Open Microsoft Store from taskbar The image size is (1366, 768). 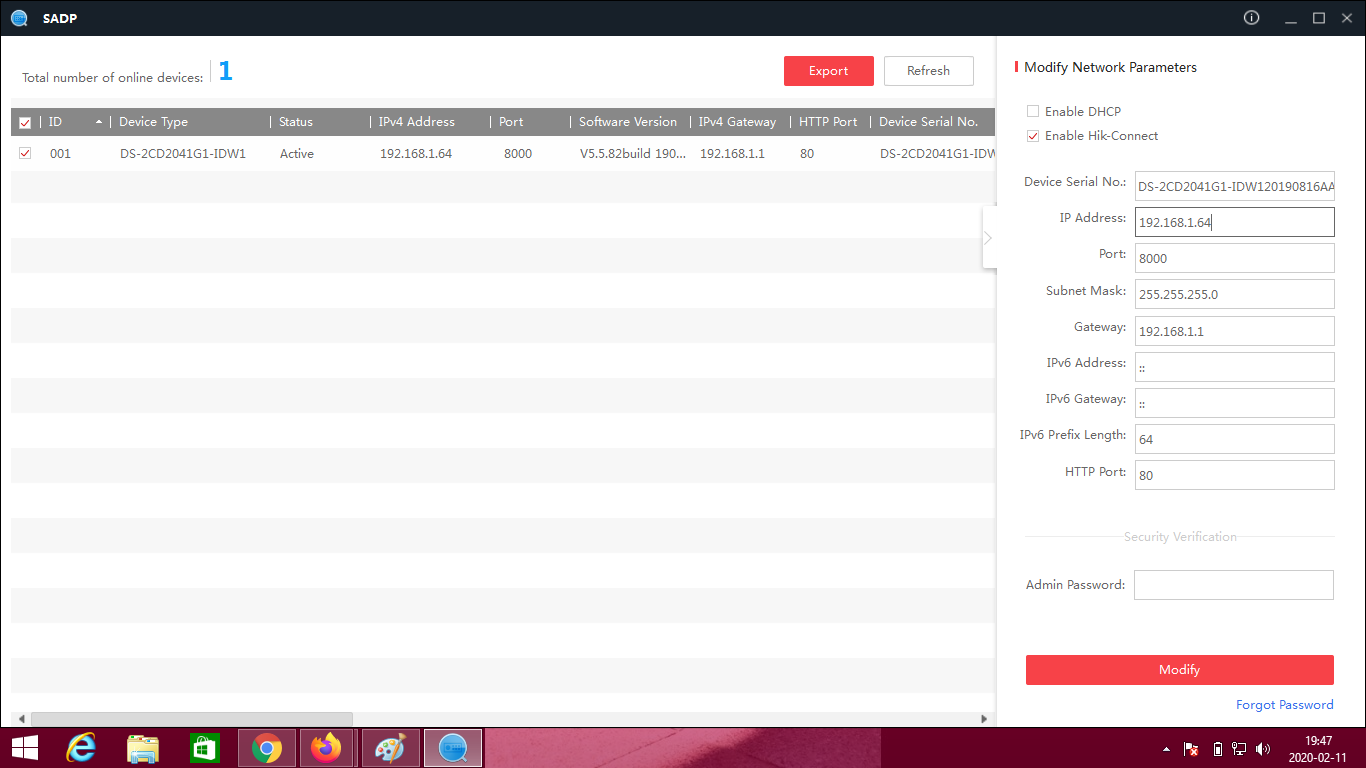tap(205, 747)
